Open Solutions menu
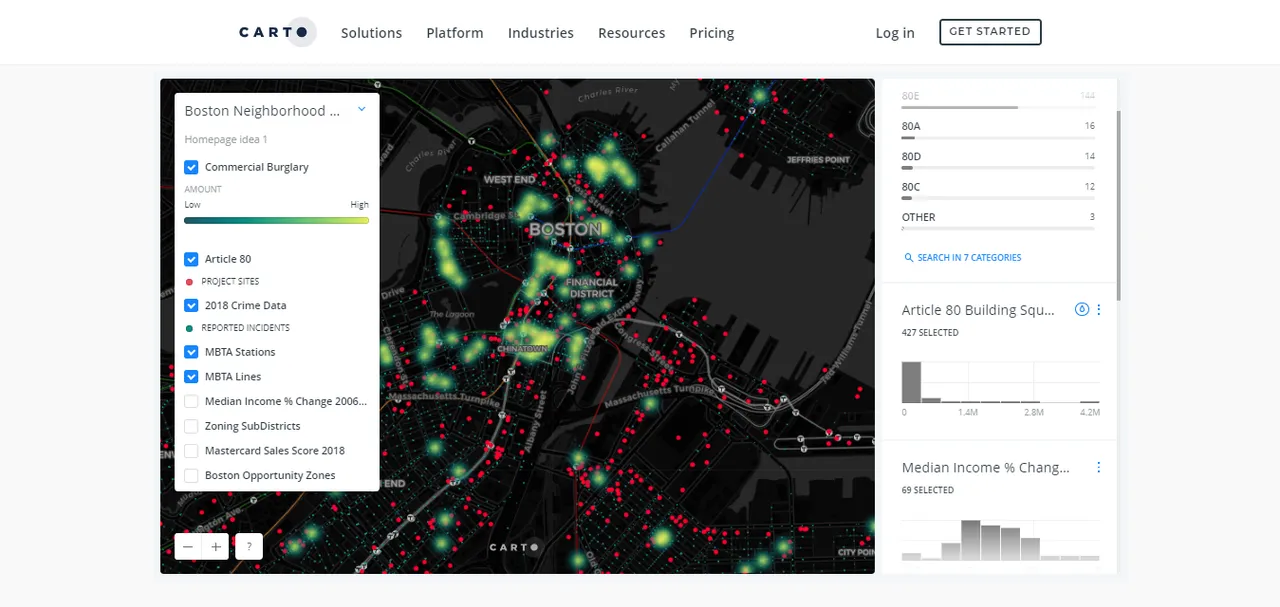The height and width of the screenshot is (607, 1280). tap(371, 33)
